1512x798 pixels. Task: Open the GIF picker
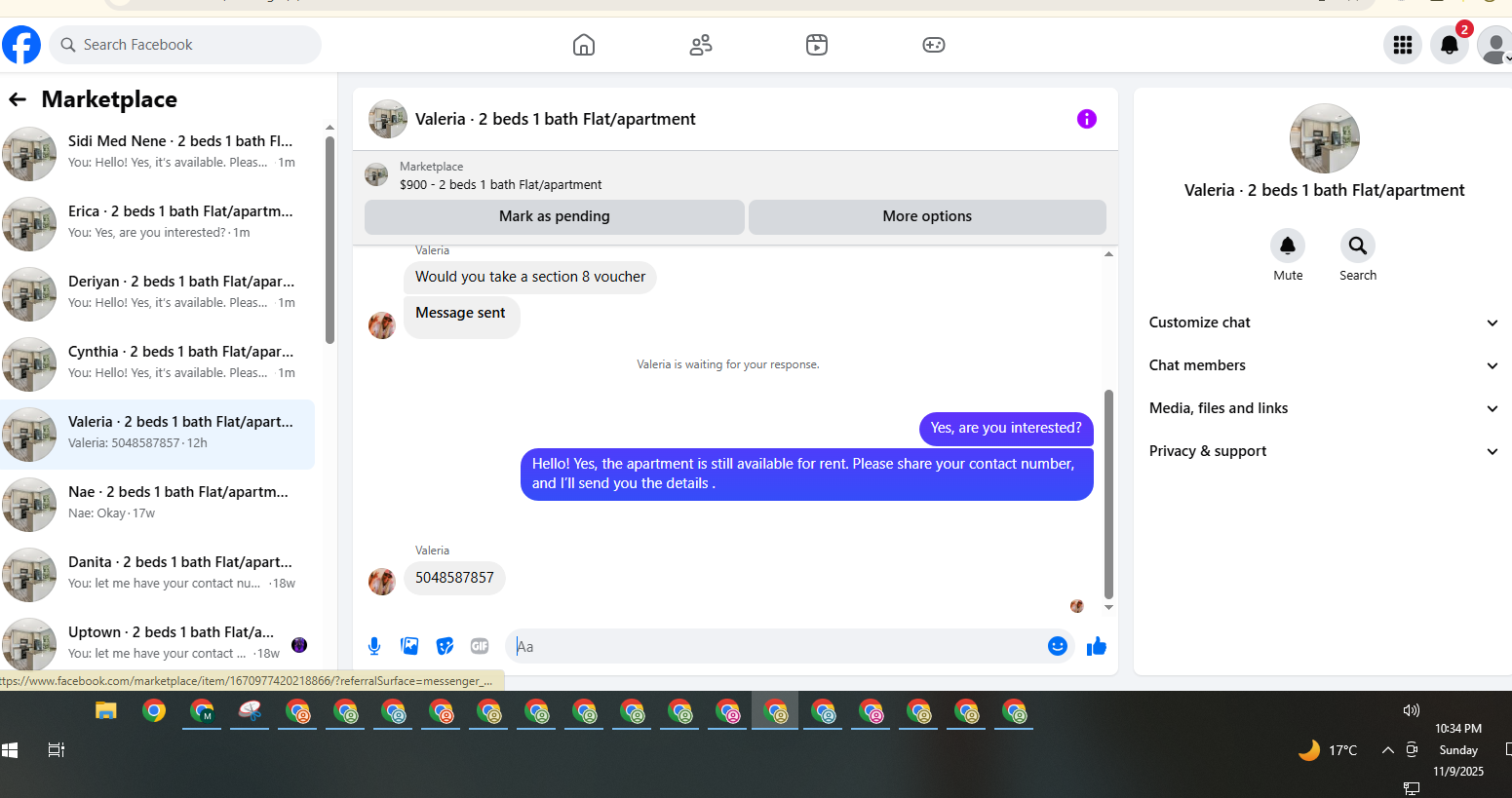(x=480, y=646)
